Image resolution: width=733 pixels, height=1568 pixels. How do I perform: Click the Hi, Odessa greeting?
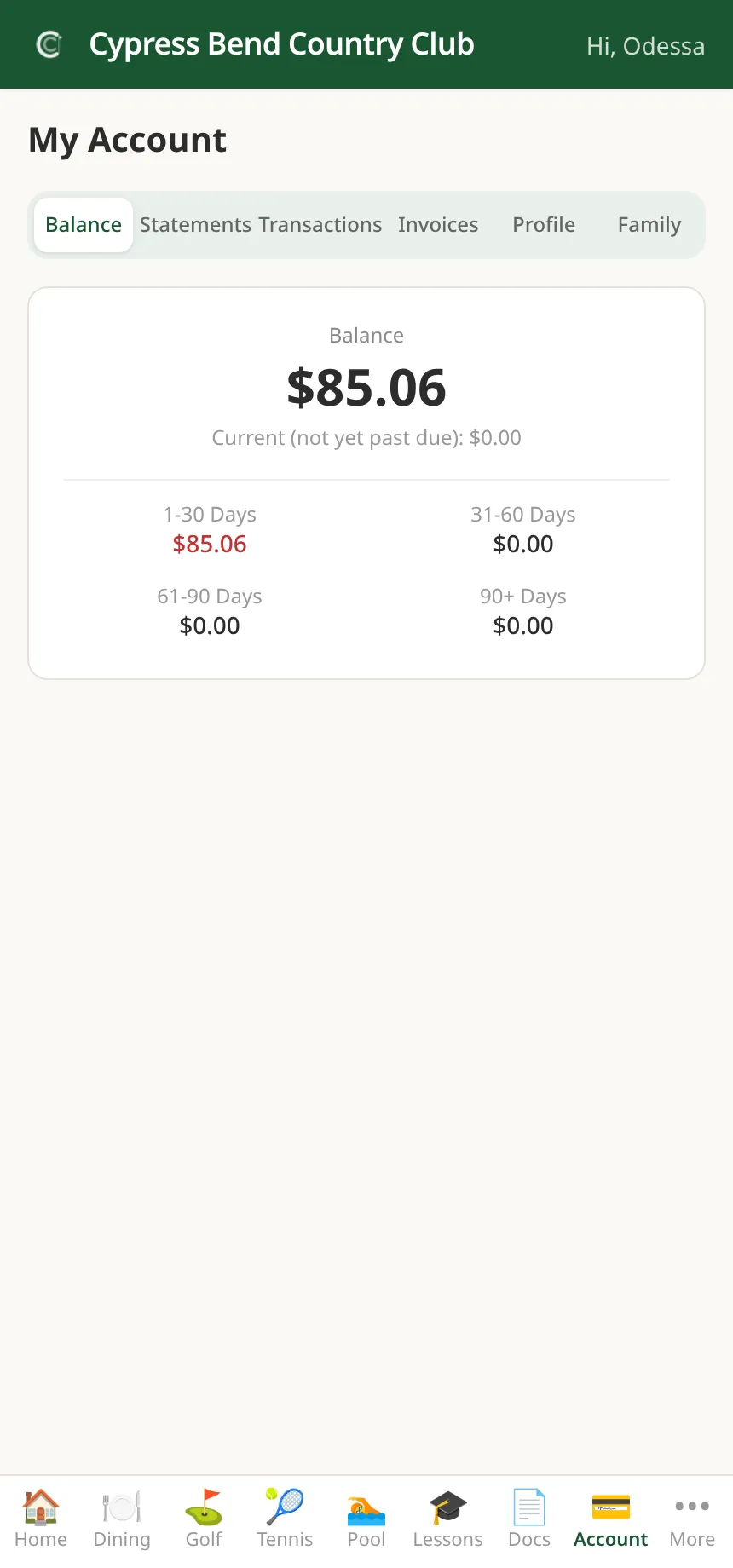click(x=646, y=46)
